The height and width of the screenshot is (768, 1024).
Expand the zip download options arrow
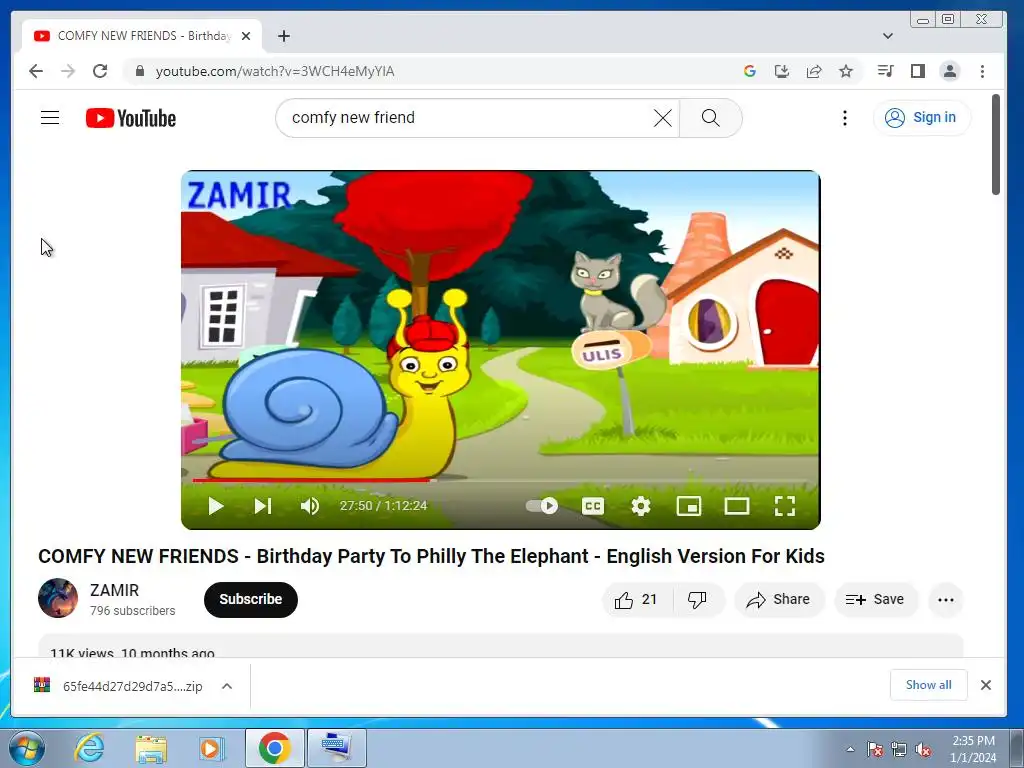[227, 686]
